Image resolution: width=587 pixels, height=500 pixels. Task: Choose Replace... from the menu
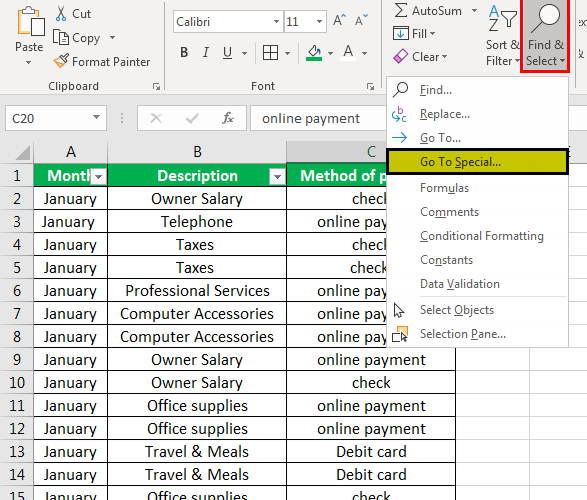(x=477, y=114)
